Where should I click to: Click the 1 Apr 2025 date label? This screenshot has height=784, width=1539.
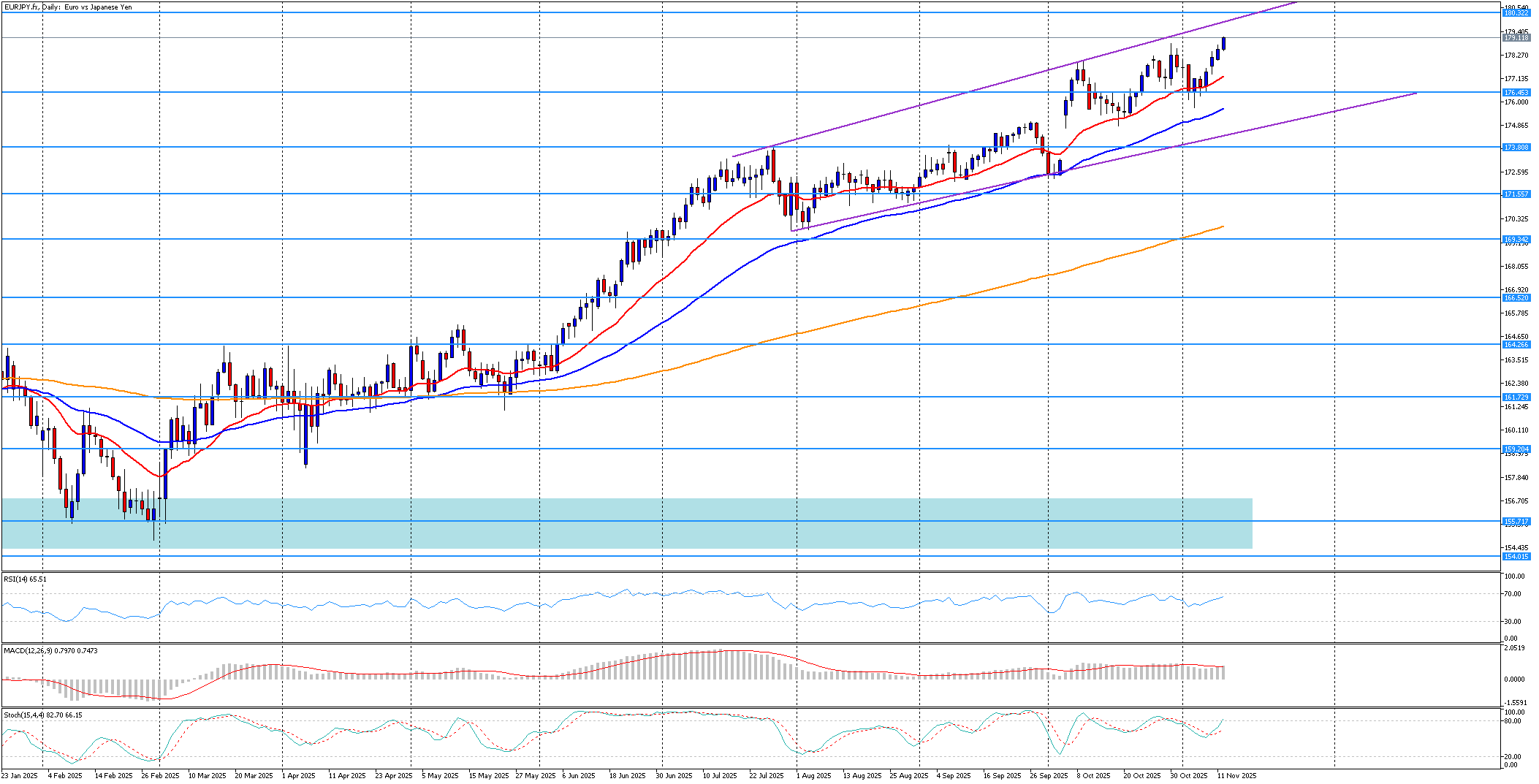[x=298, y=776]
